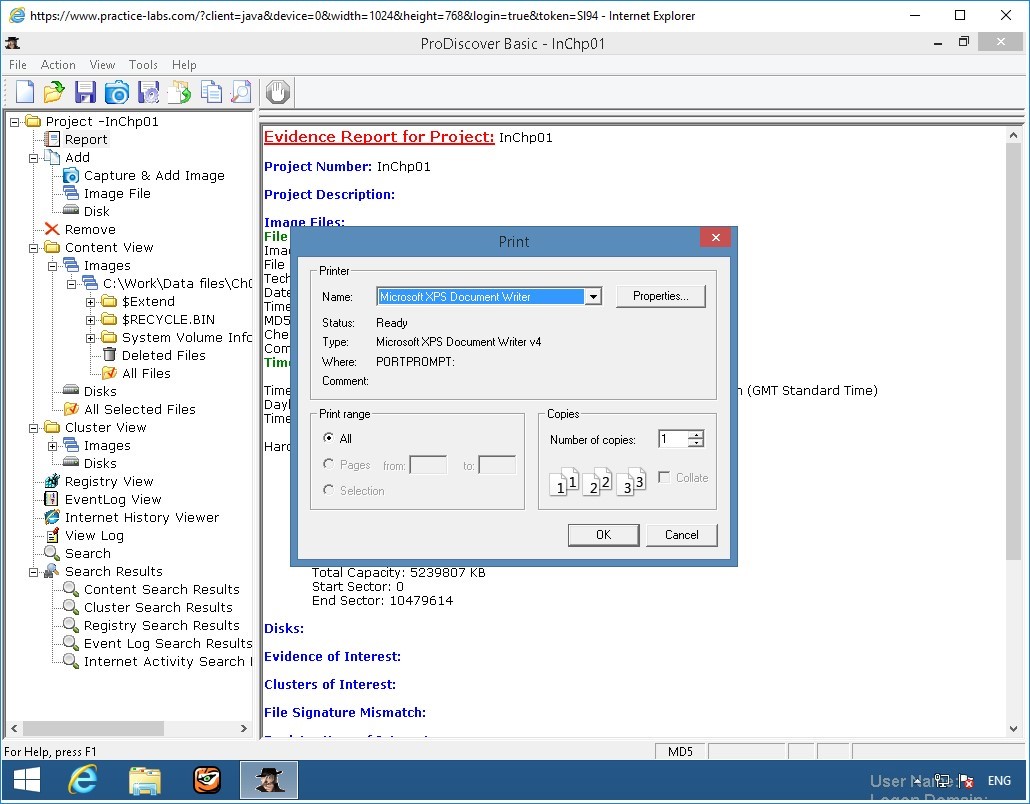Select Disks under Cluster View

100,463
